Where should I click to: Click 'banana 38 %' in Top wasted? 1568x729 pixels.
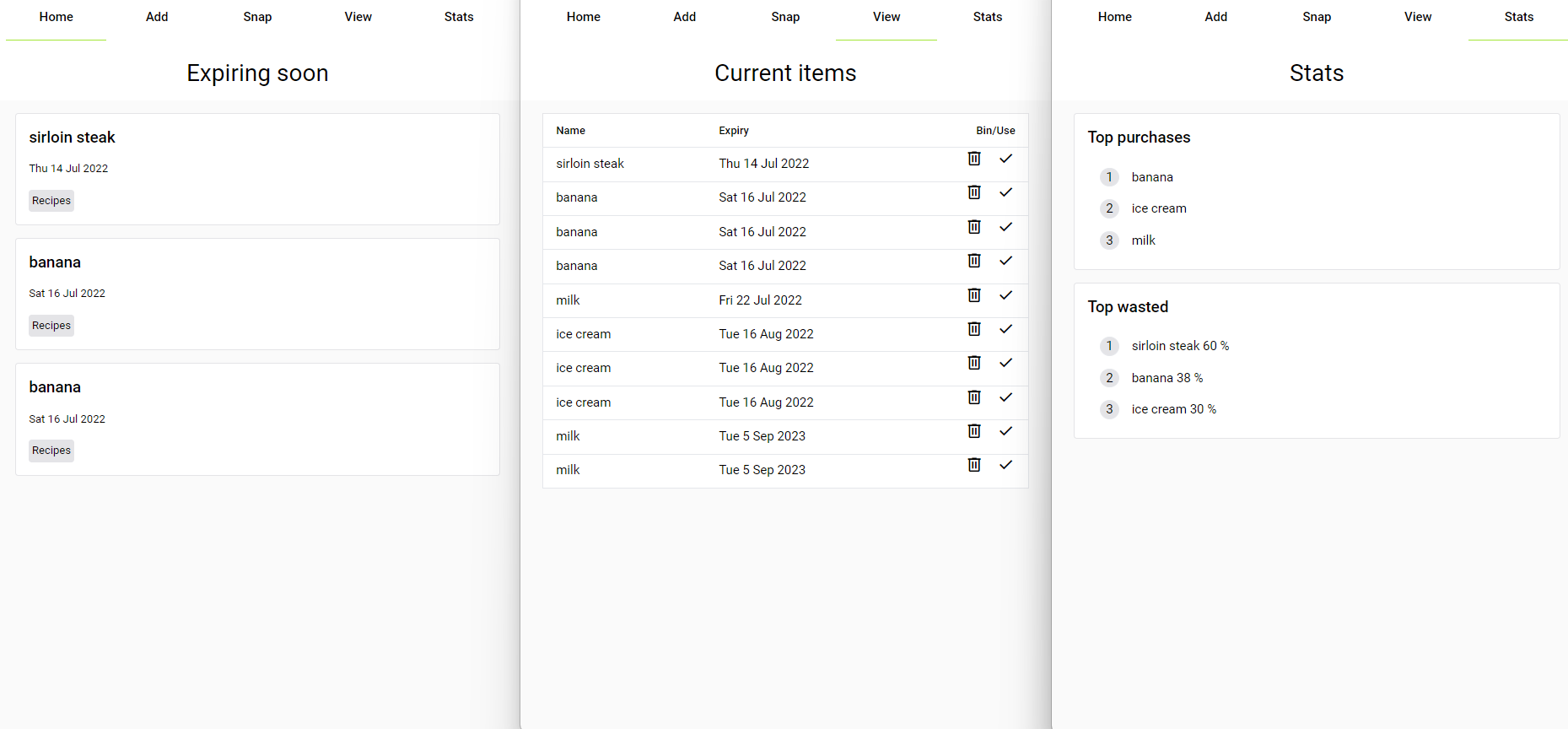[x=1167, y=378]
